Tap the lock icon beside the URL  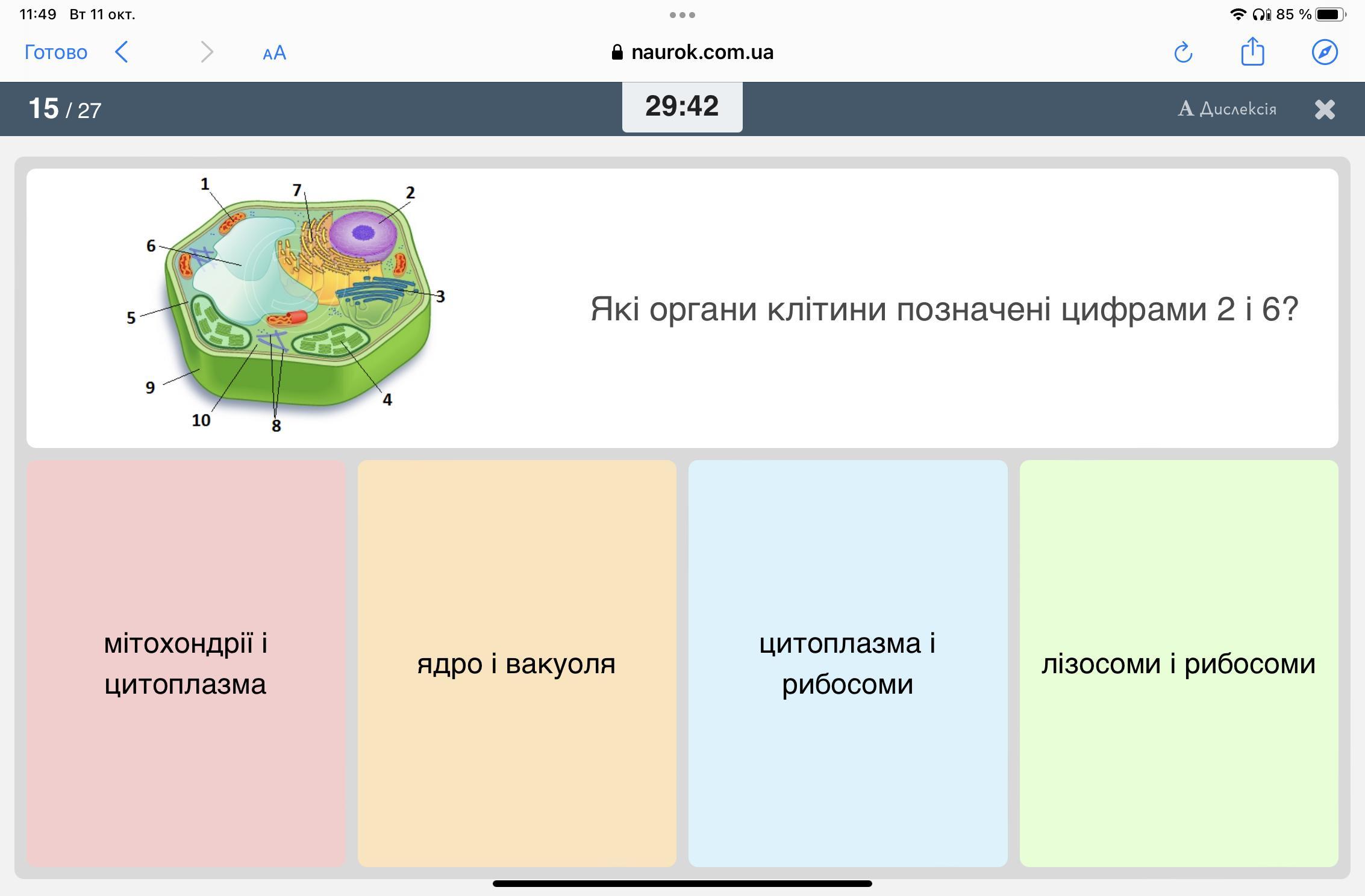pyautogui.click(x=617, y=52)
